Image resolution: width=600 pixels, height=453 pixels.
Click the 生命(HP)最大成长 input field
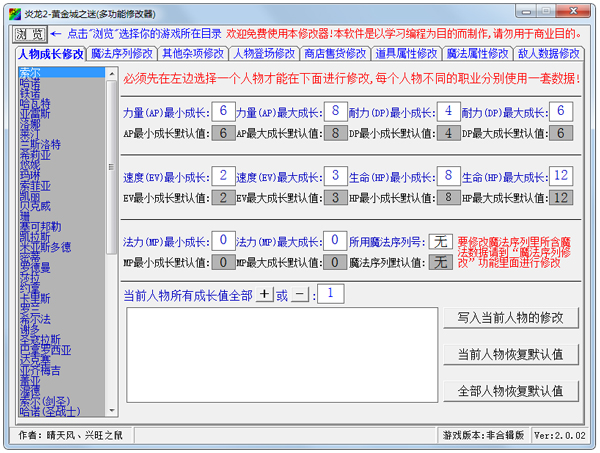(561, 176)
